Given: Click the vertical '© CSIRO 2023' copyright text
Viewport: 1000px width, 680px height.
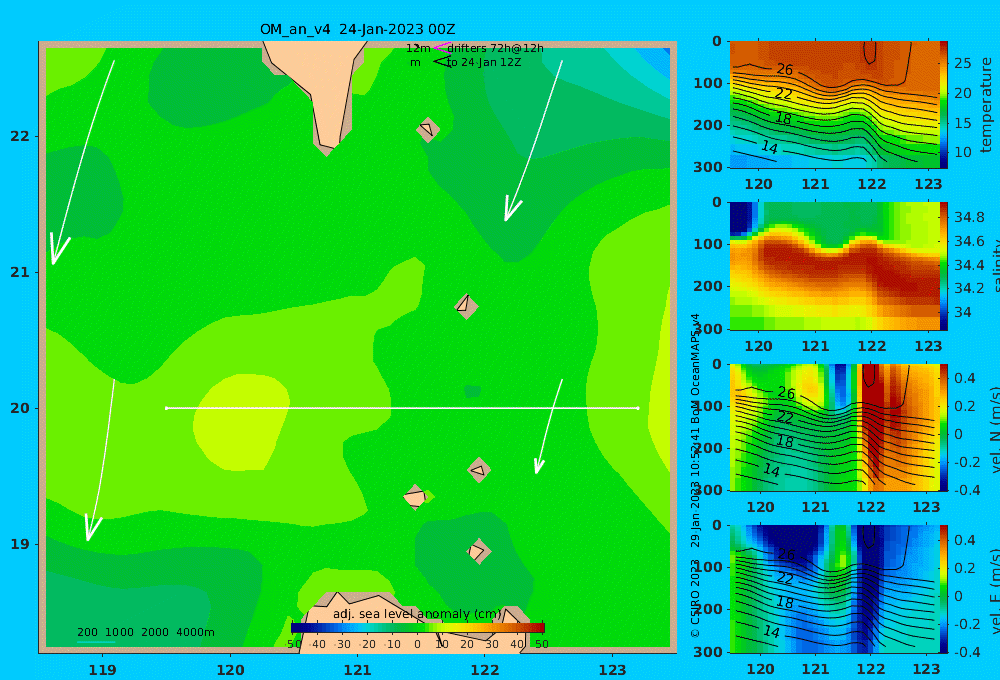Looking at the screenshot, I should tap(695, 598).
